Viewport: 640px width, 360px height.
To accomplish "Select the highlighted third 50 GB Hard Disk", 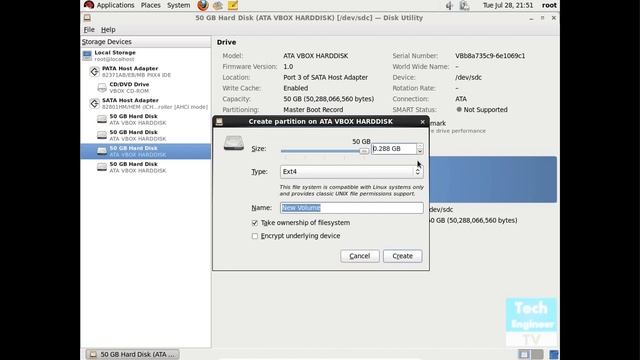I will (x=146, y=151).
